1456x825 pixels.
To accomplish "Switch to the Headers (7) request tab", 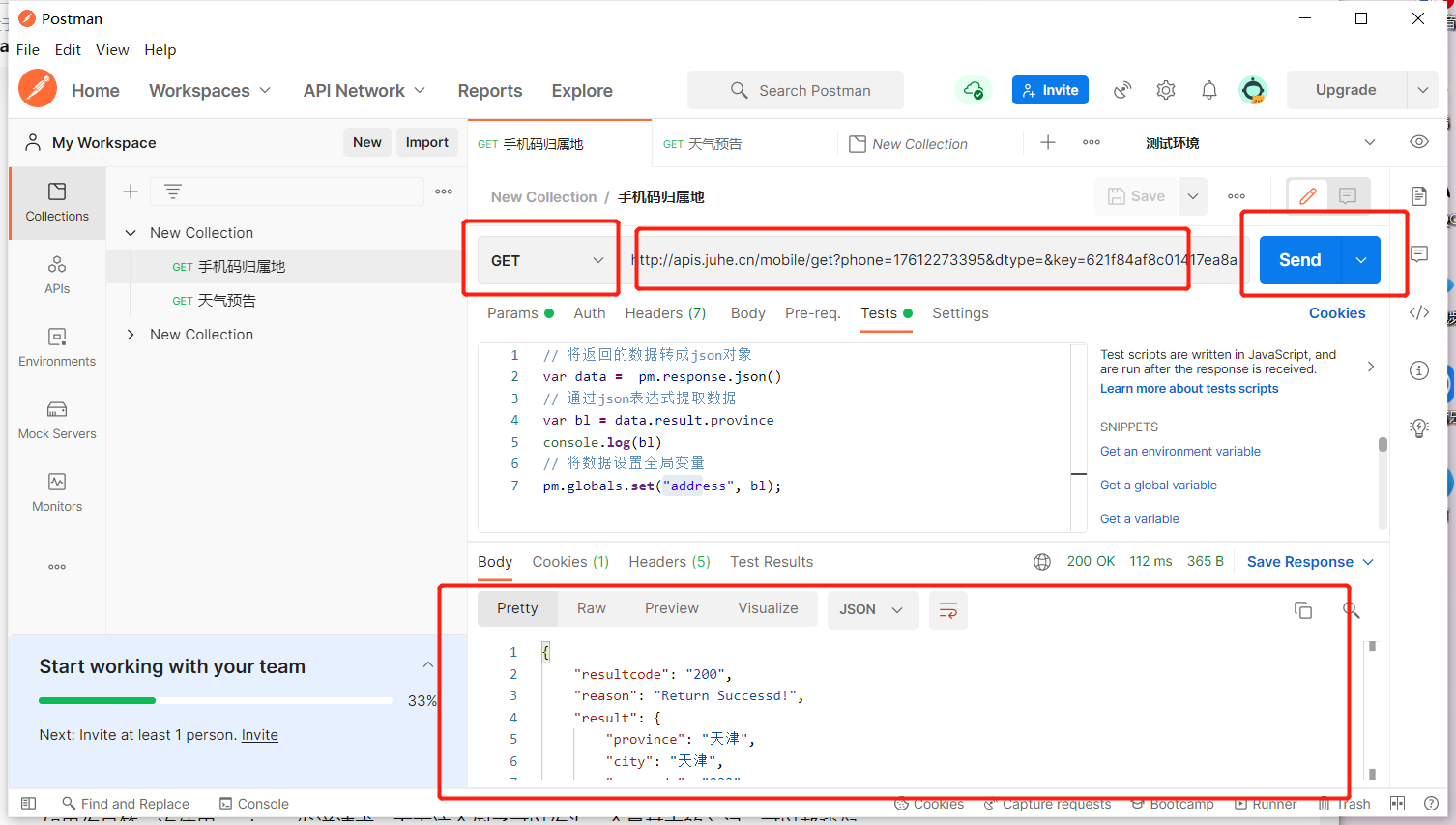I will [x=665, y=313].
